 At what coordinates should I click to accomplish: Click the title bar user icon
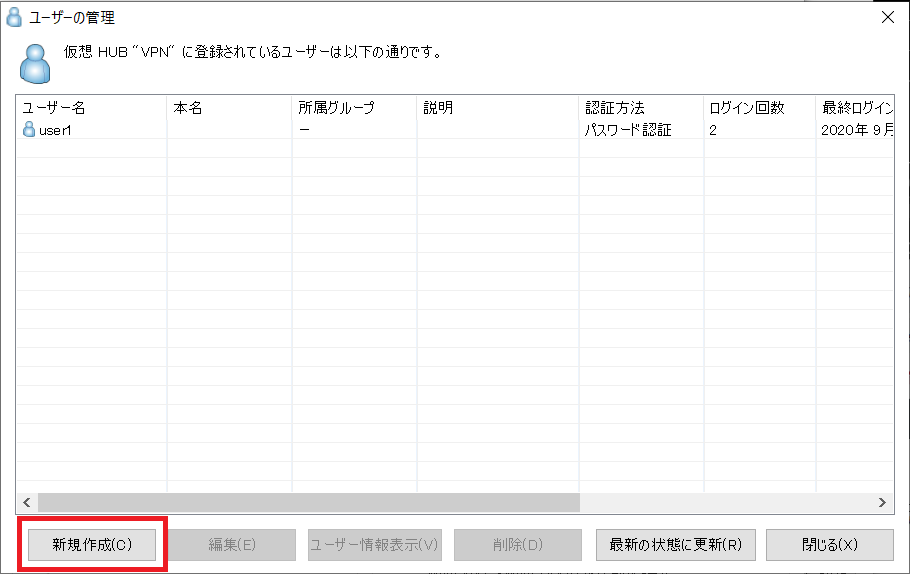point(14,17)
